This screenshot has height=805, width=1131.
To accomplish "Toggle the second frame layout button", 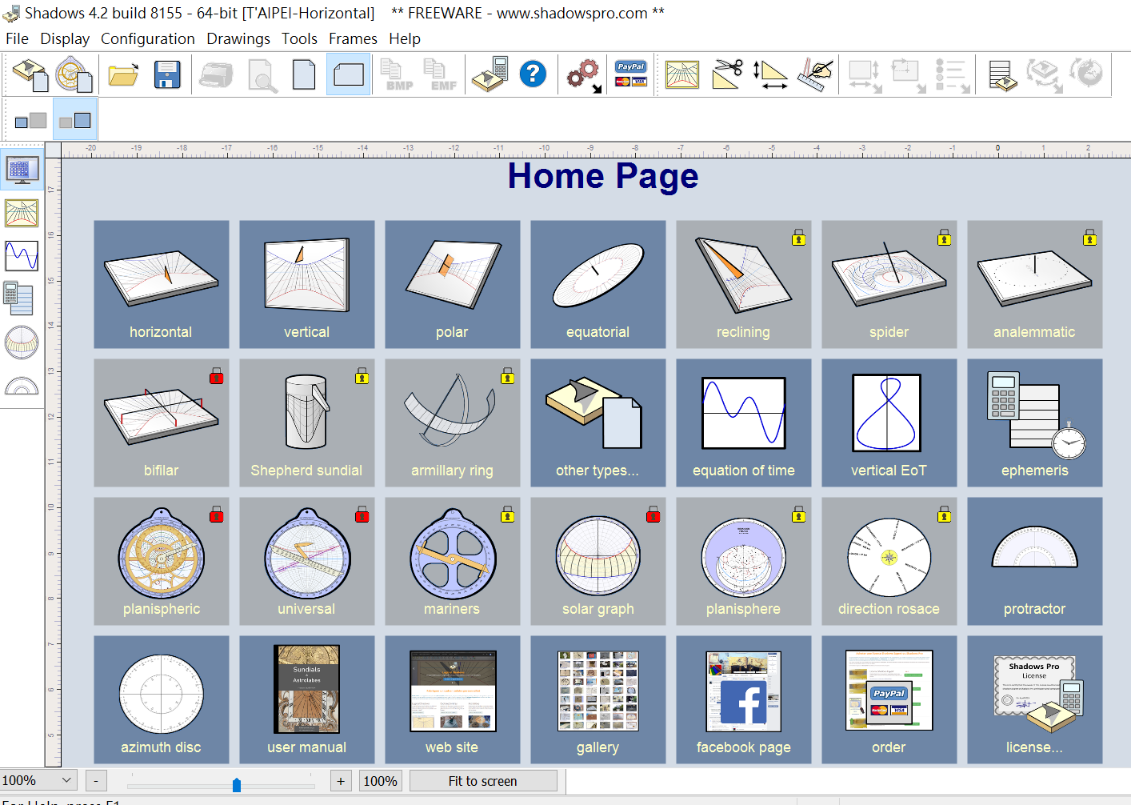I will (75, 120).
